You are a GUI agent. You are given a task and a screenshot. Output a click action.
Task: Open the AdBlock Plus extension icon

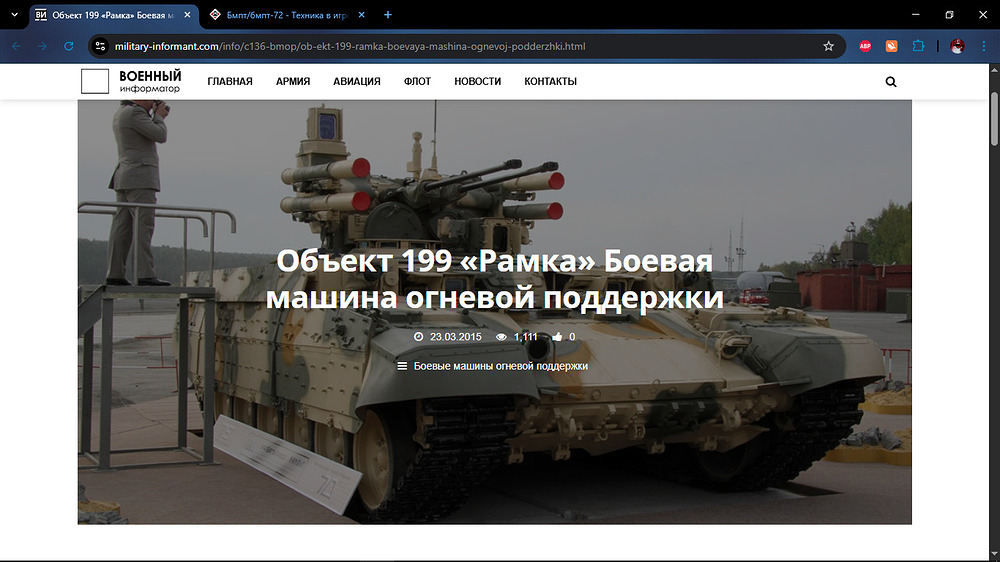tap(866, 46)
